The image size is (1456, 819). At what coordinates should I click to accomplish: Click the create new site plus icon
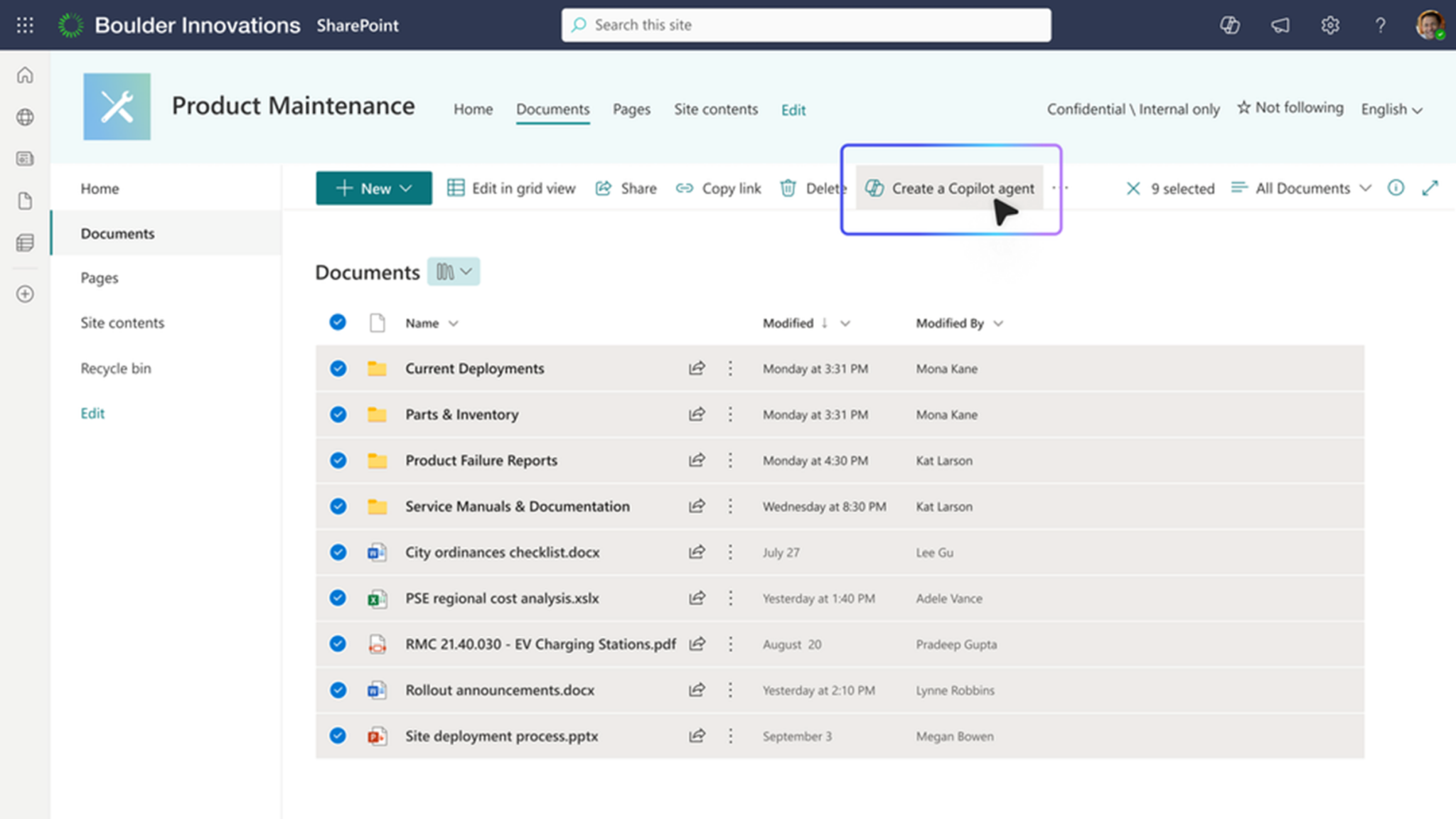pyautogui.click(x=26, y=294)
